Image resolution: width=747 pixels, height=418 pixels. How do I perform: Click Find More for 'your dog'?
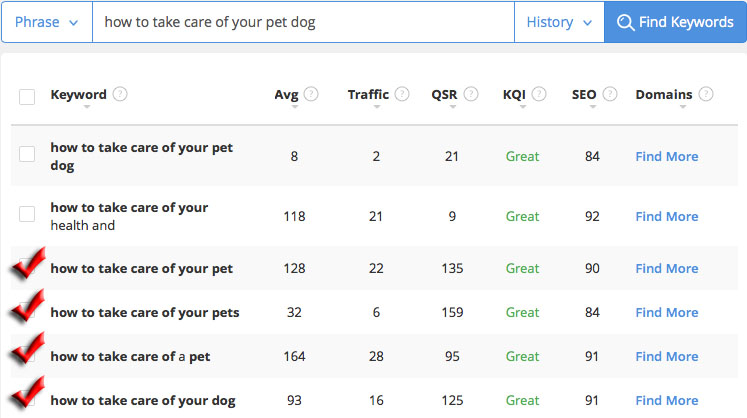coord(667,400)
